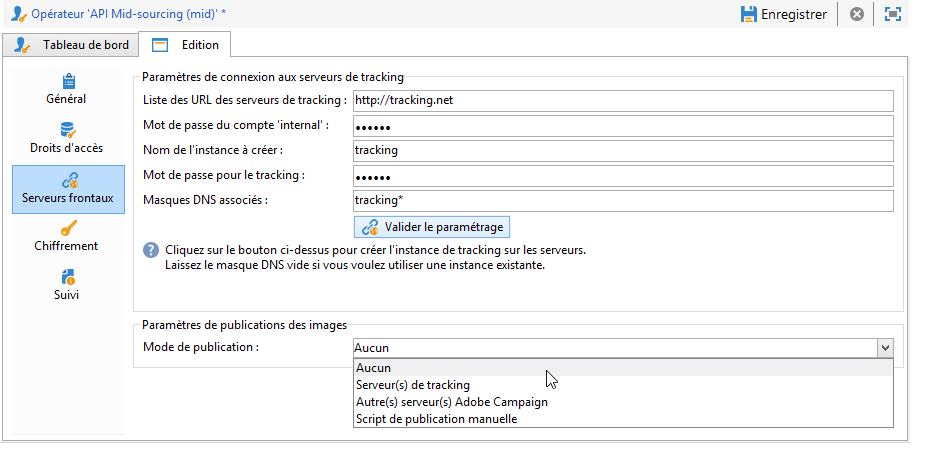Click the Général clipboard icon
925x459 pixels.
[x=68, y=81]
